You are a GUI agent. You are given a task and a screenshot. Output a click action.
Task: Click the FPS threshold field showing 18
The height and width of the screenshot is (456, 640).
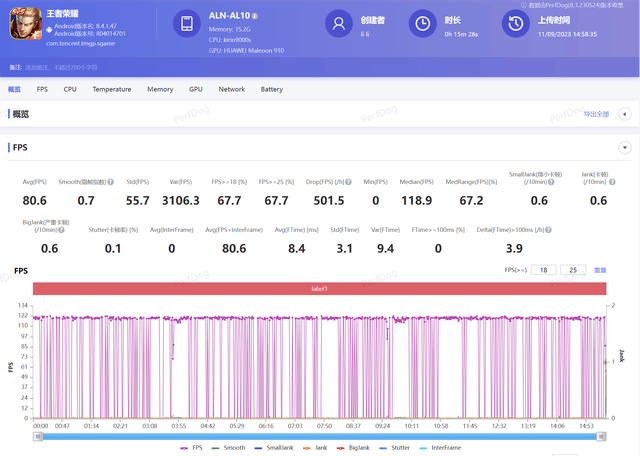coord(544,270)
